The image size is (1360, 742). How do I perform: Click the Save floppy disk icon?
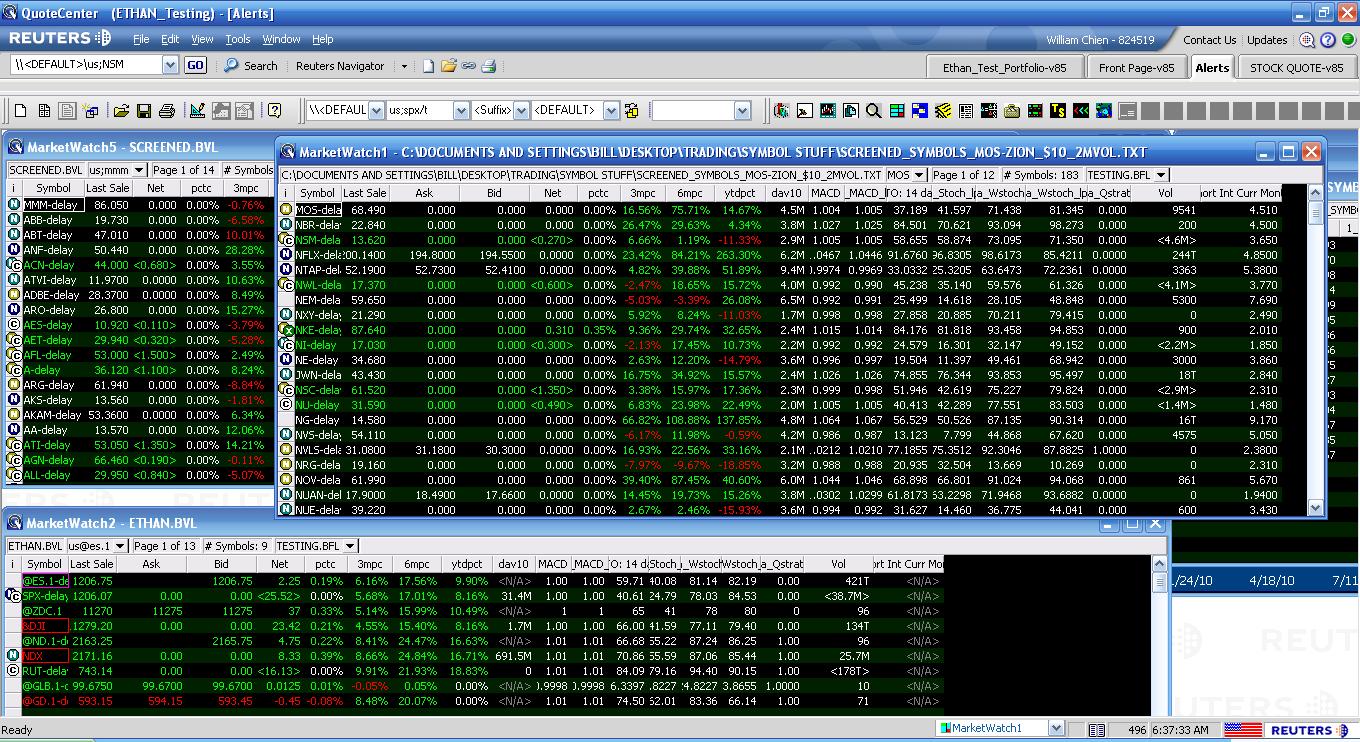144,111
